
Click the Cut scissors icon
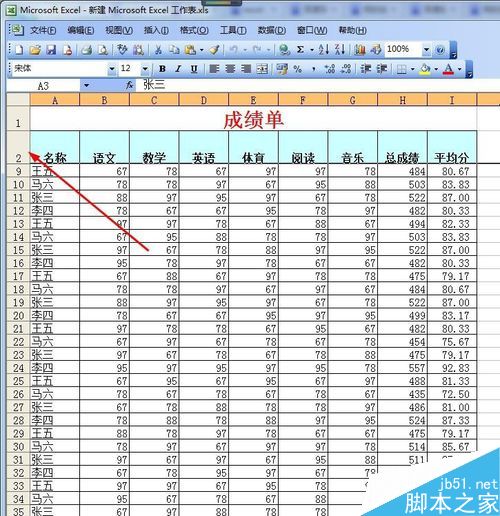158,50
